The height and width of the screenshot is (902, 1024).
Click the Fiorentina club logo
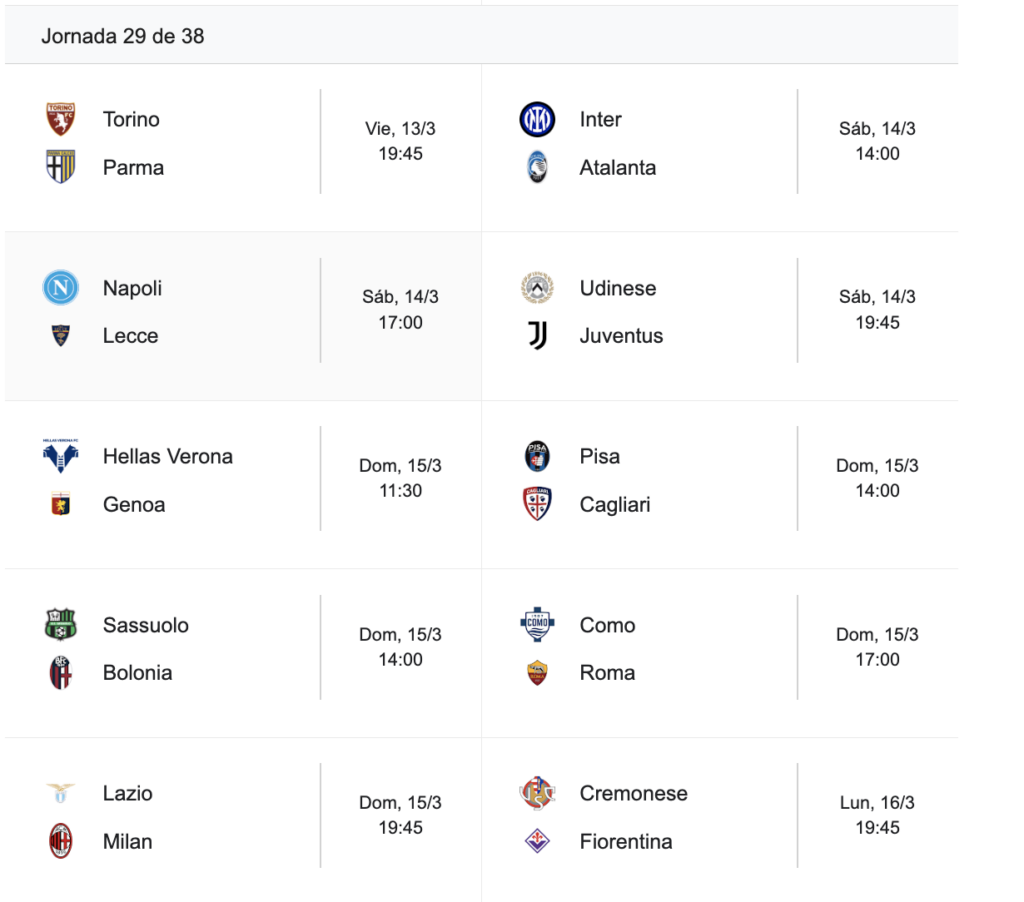537,841
